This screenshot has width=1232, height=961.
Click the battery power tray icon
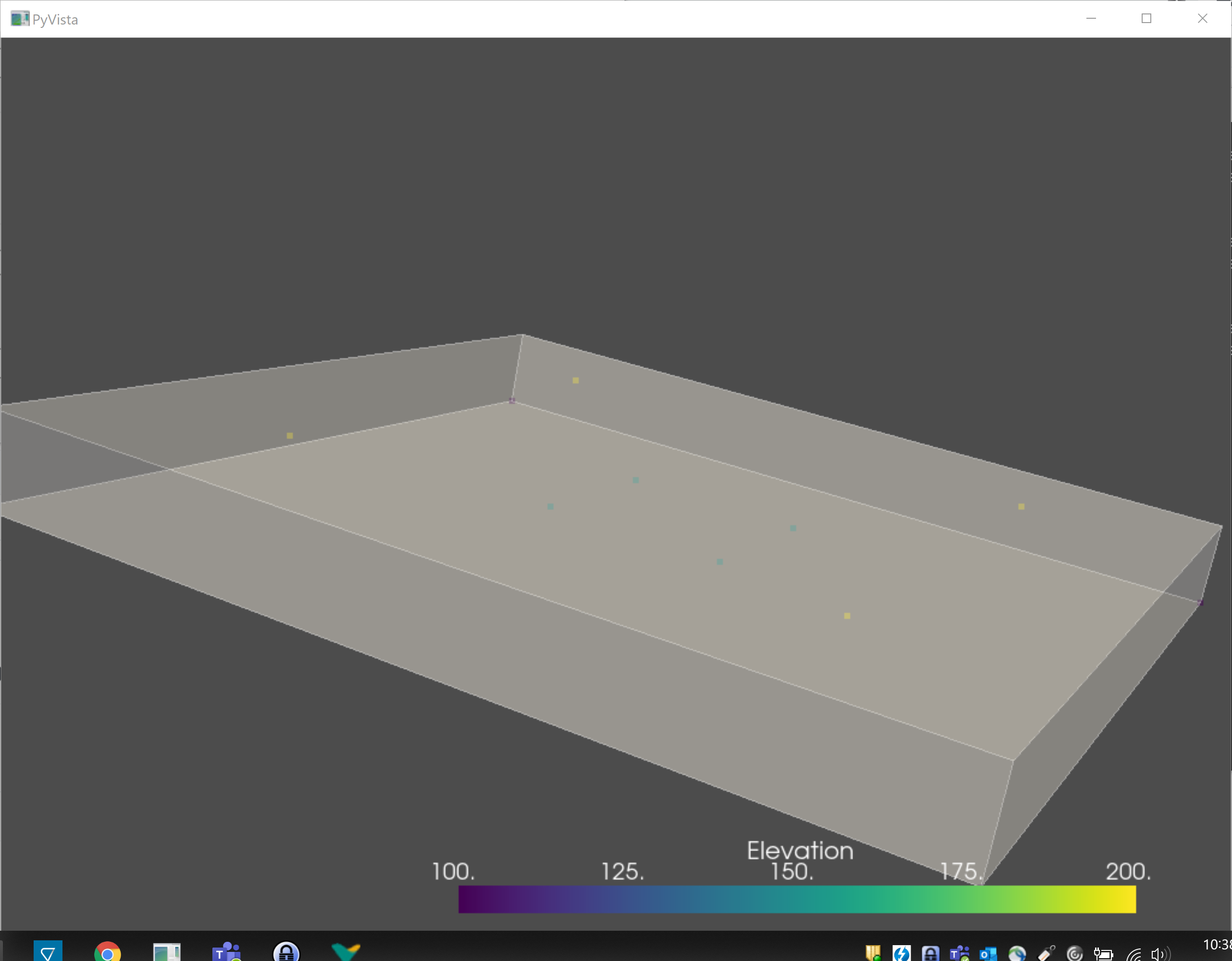[1103, 954]
